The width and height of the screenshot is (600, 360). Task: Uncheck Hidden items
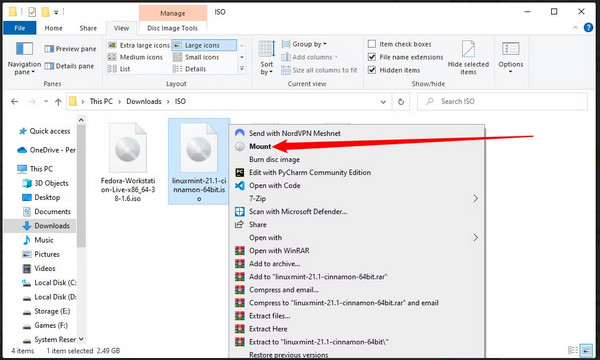coord(372,70)
